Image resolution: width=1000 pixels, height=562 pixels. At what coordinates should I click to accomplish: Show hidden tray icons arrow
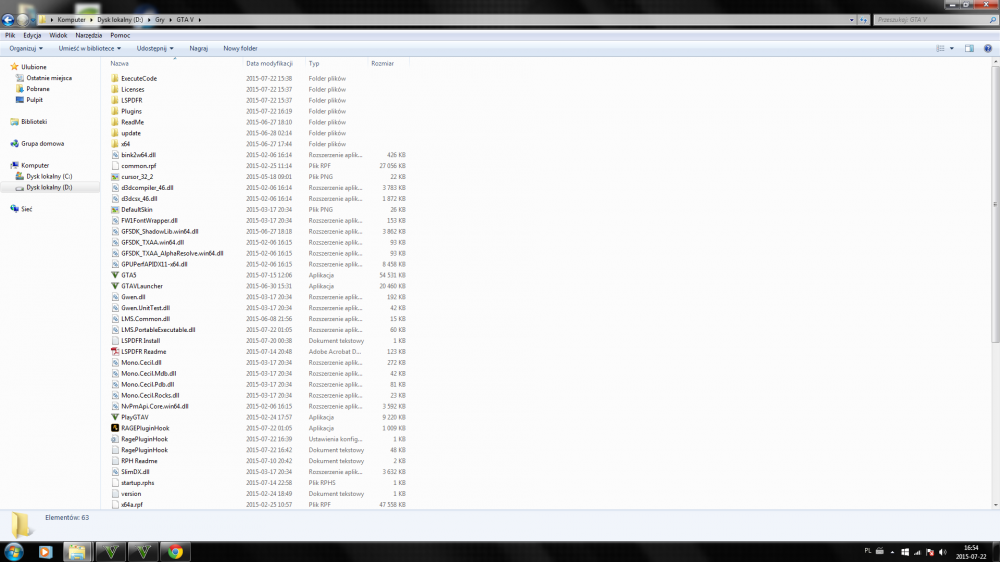(892, 552)
